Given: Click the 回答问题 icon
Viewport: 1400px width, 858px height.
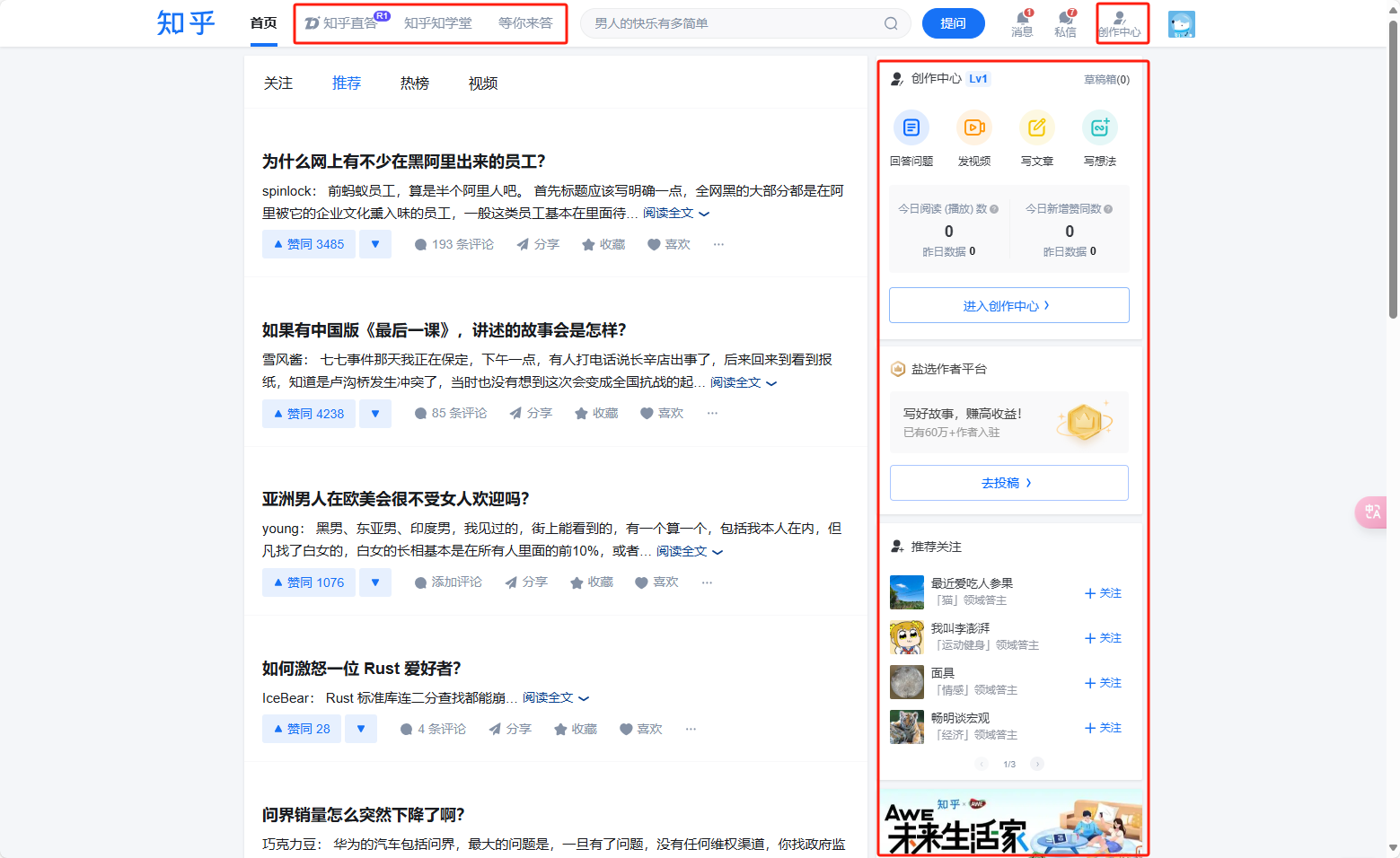Looking at the screenshot, I should pos(911,127).
